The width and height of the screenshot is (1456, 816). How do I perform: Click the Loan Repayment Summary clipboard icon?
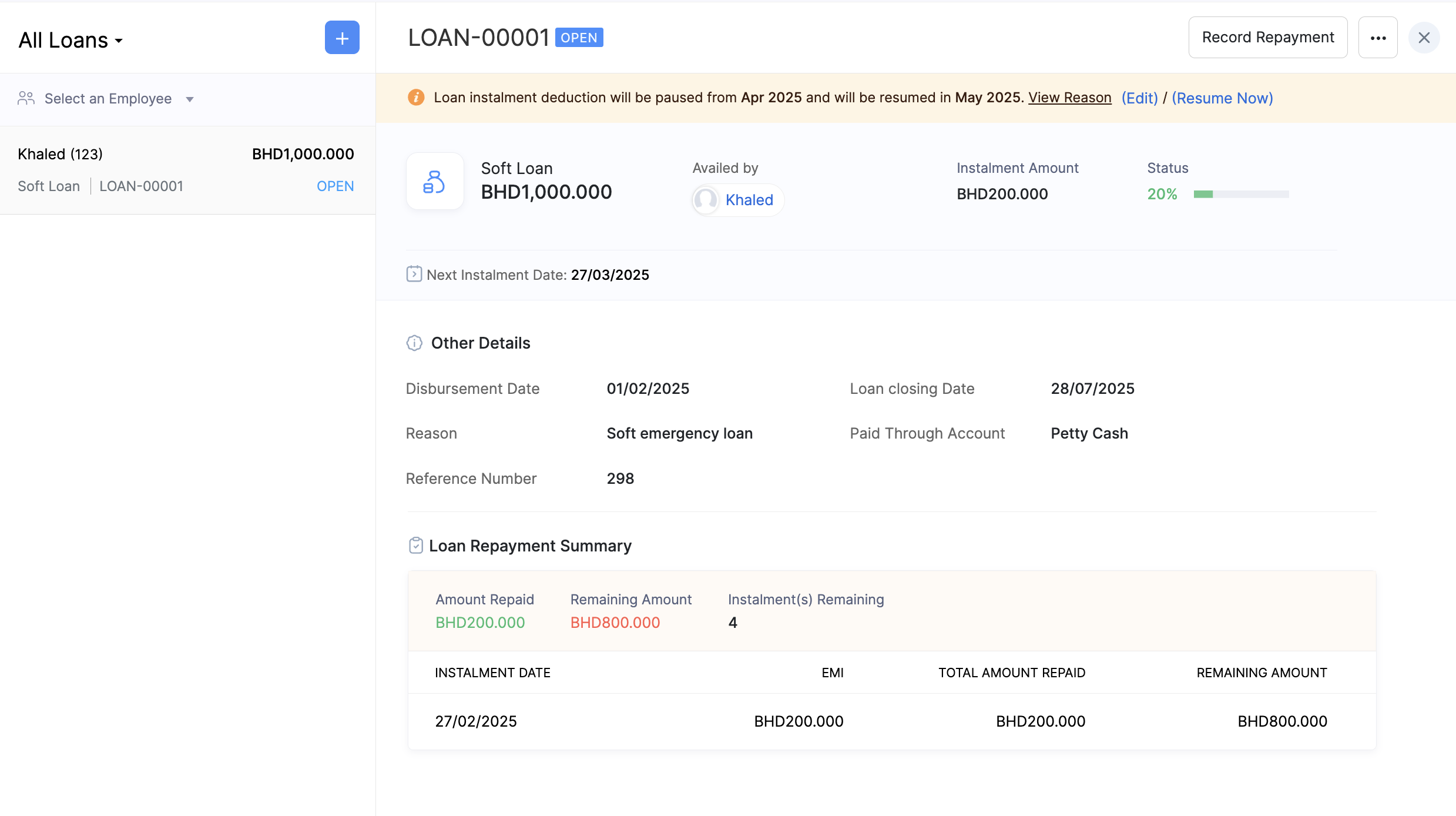click(416, 545)
